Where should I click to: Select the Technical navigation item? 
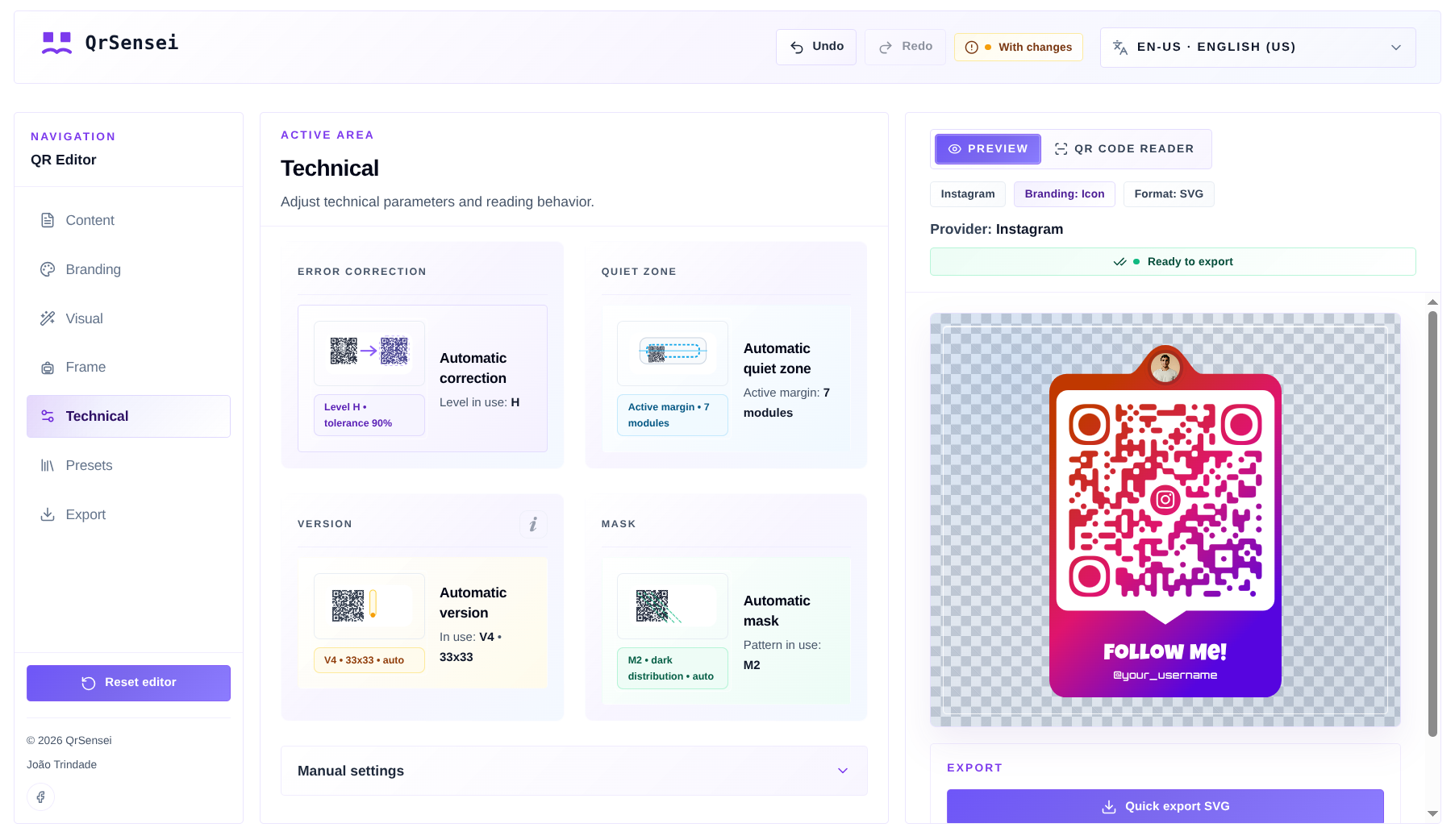pyautogui.click(x=128, y=416)
